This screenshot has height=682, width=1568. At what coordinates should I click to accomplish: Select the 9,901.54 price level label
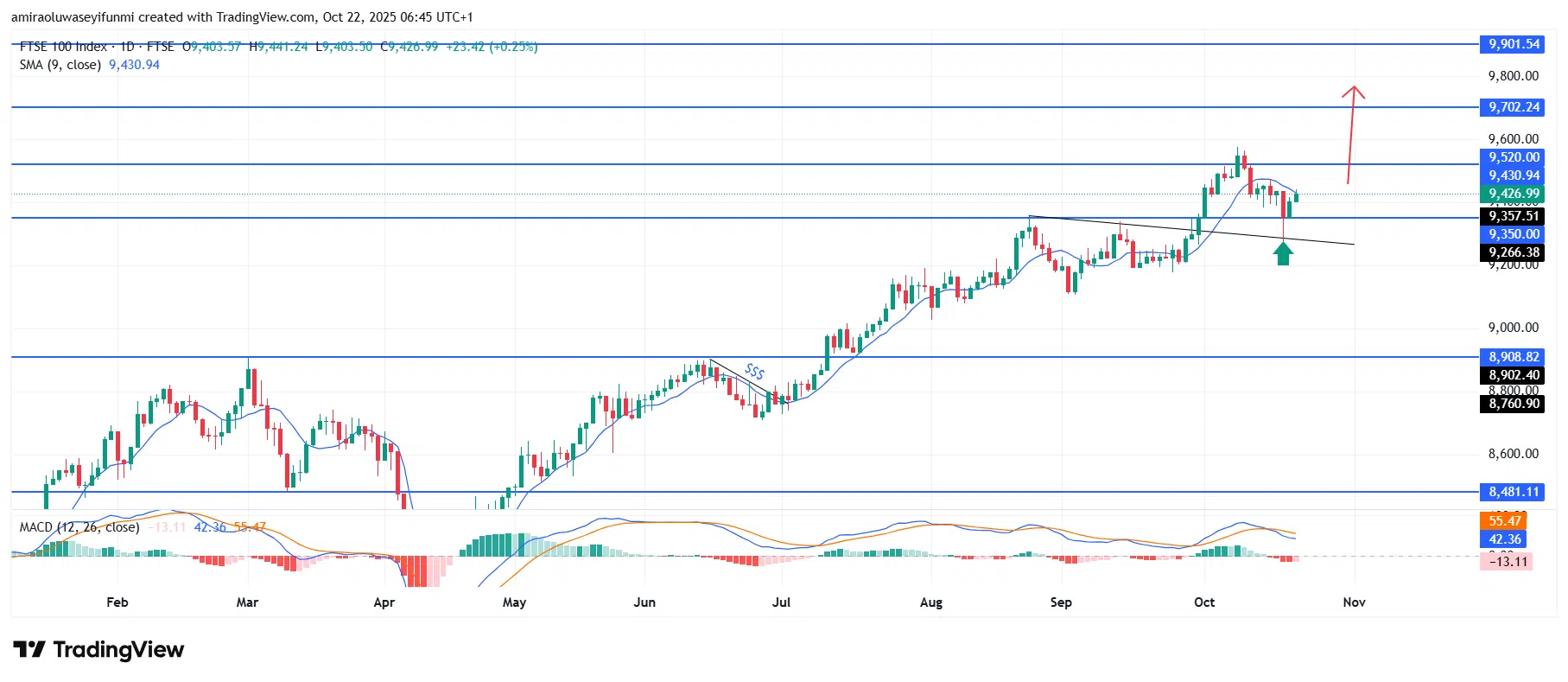(1513, 44)
